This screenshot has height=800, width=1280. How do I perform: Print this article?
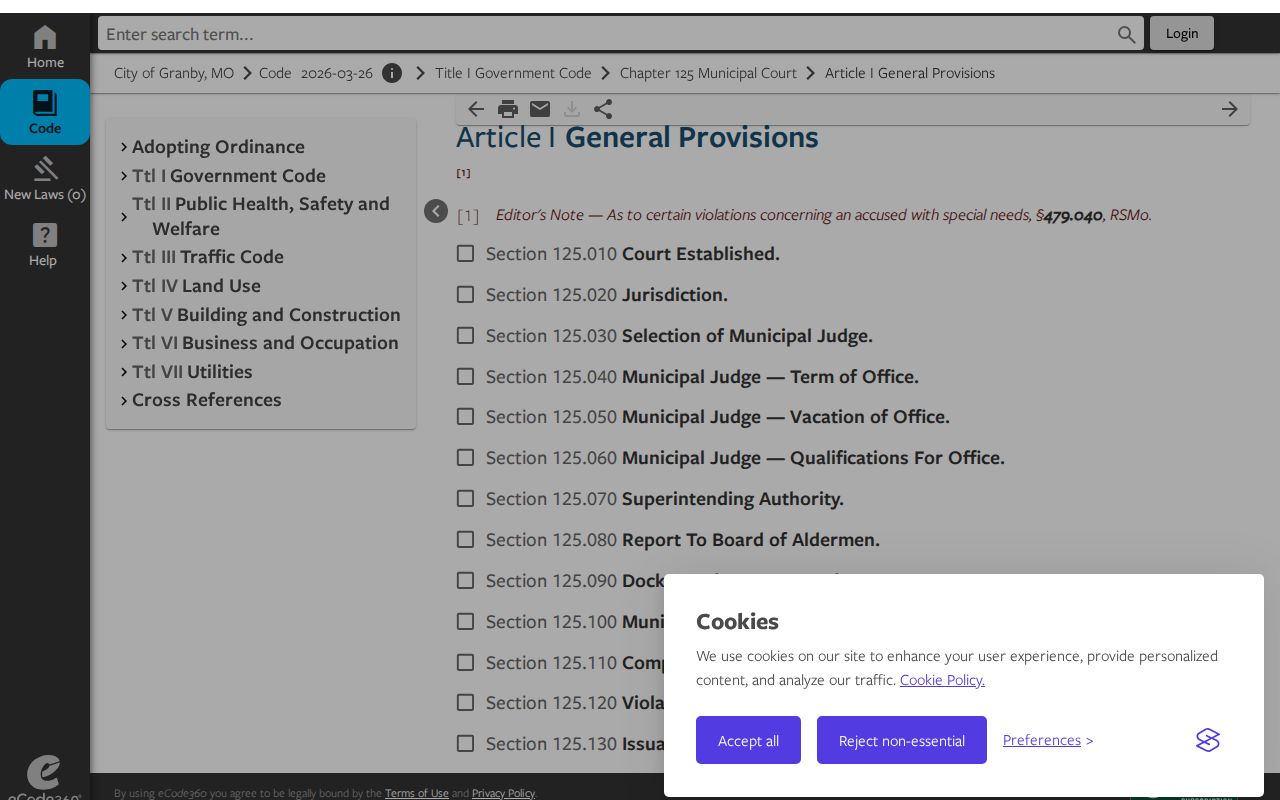pos(508,109)
